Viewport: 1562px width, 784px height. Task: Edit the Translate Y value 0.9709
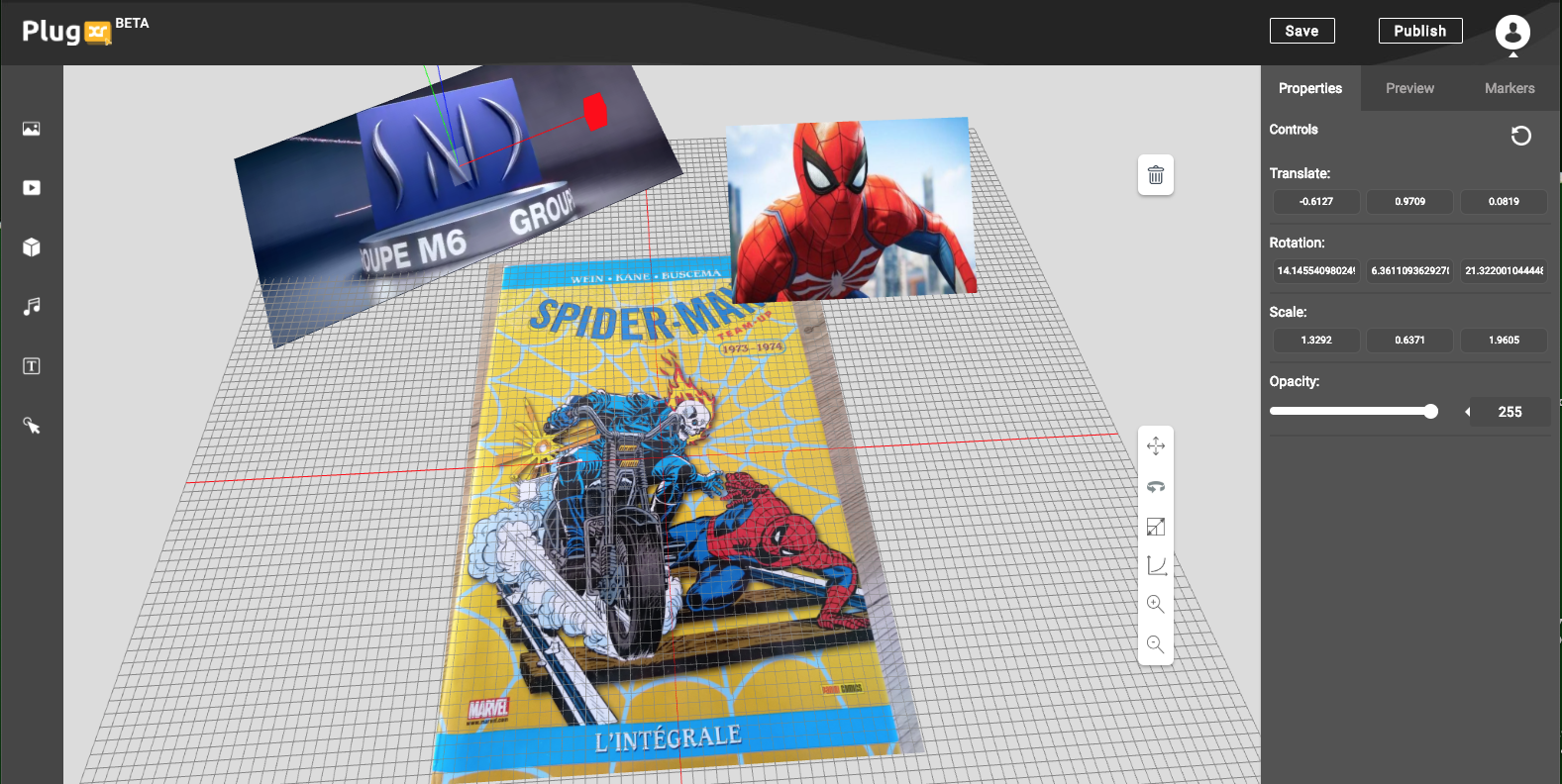(x=1410, y=201)
